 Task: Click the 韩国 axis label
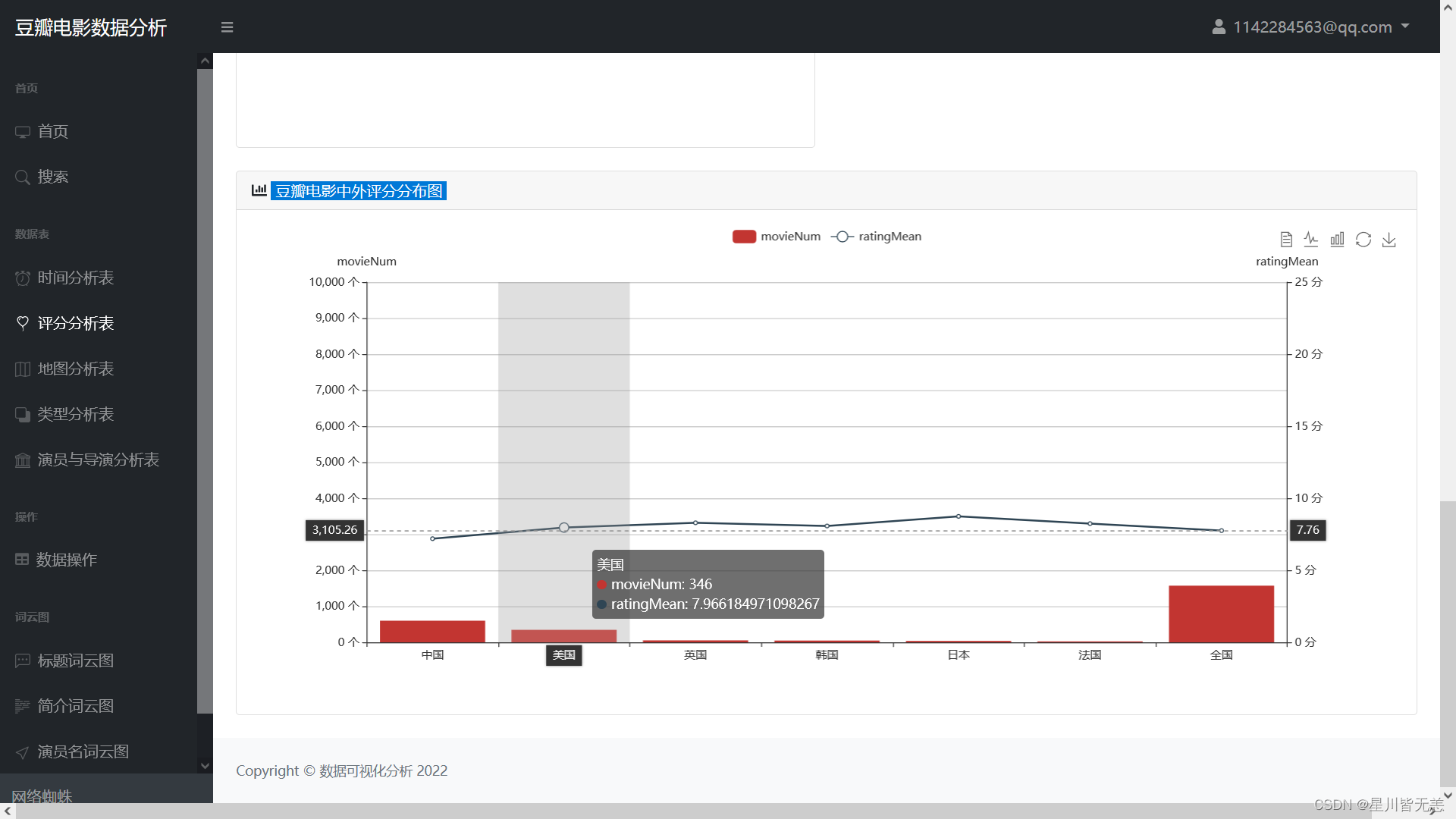(827, 655)
